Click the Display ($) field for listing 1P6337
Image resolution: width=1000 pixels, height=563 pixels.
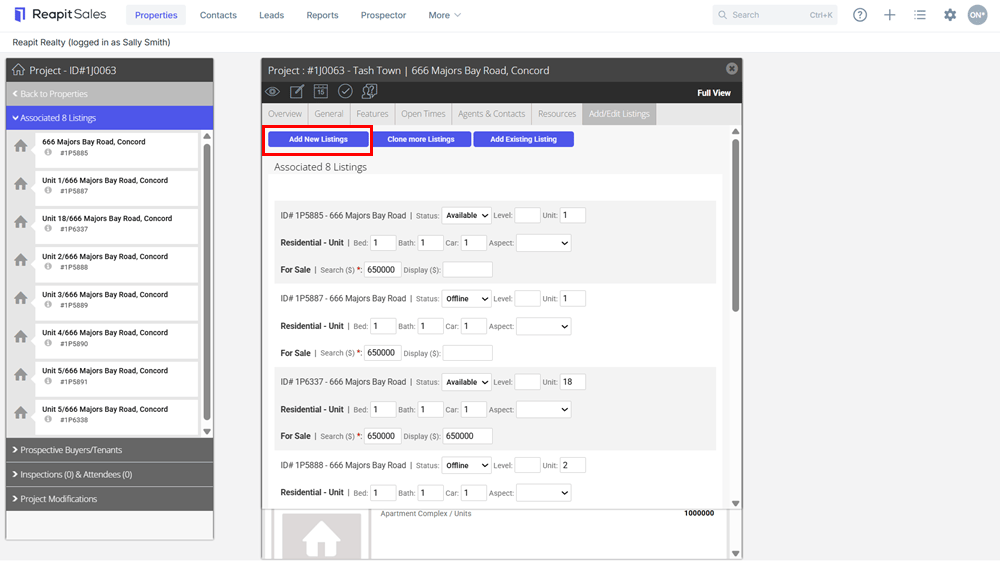467,436
